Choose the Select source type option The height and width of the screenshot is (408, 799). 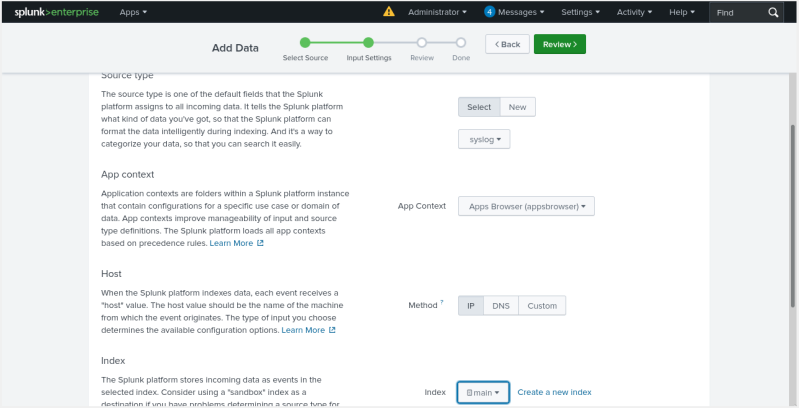[479, 107]
